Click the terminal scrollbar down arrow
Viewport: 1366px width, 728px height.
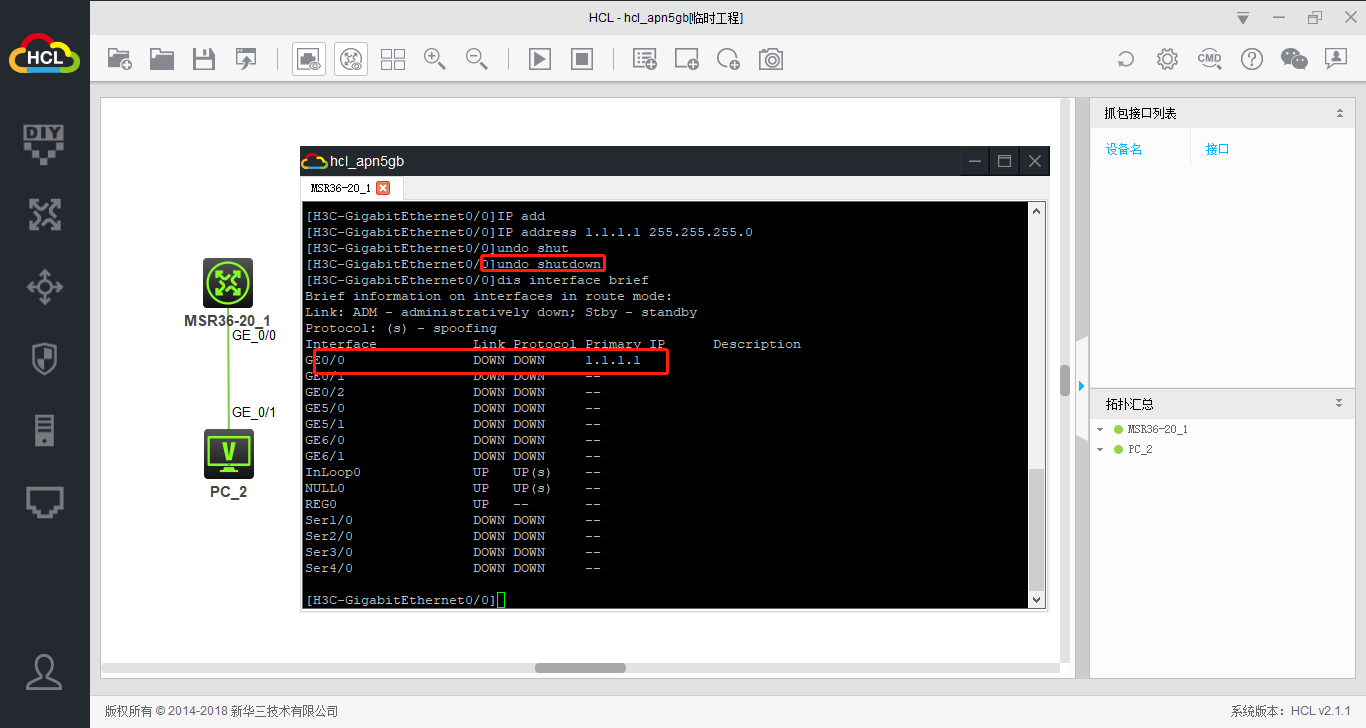point(1037,599)
